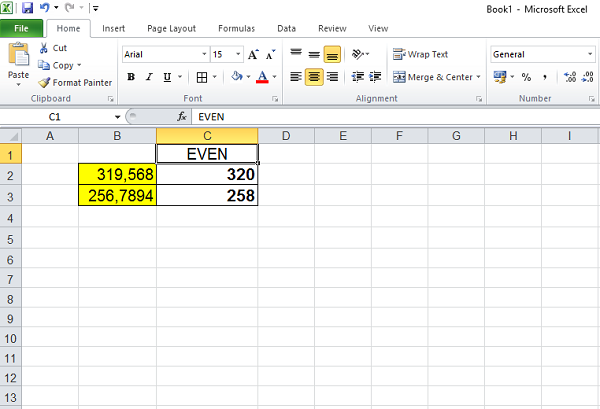Screen dimensions: 600x409
Task: Toggle Italic formatting
Action: (x=148, y=77)
